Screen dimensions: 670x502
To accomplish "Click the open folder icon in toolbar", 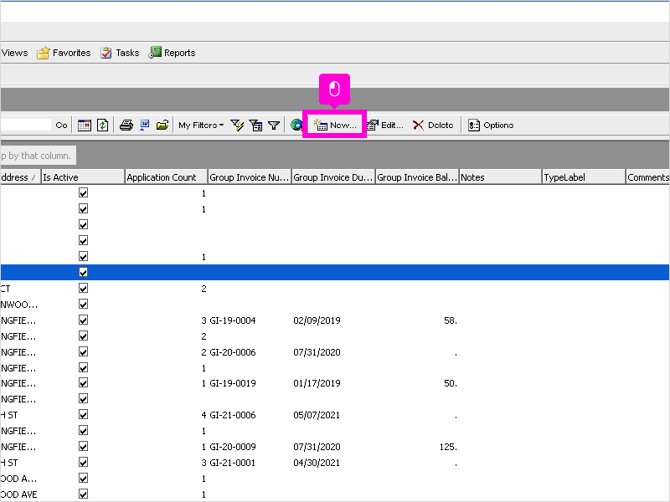I will 162,125.
